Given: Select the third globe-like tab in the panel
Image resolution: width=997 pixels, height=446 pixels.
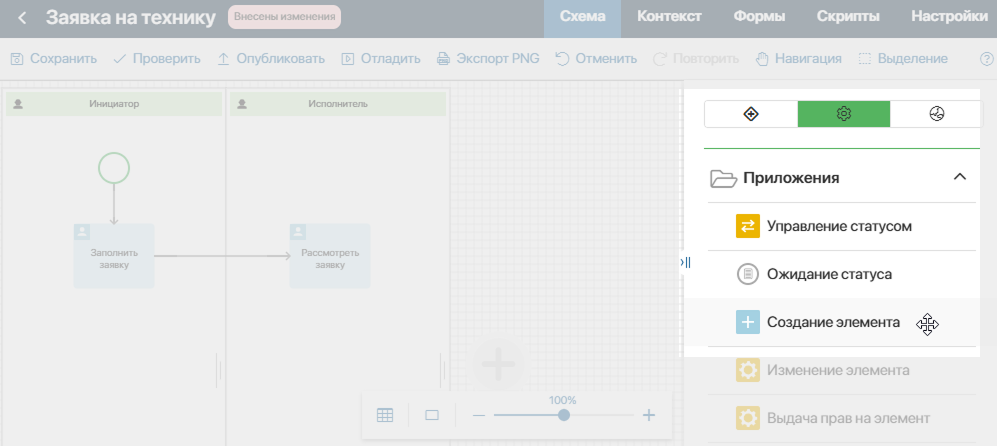Looking at the screenshot, I should (x=937, y=114).
